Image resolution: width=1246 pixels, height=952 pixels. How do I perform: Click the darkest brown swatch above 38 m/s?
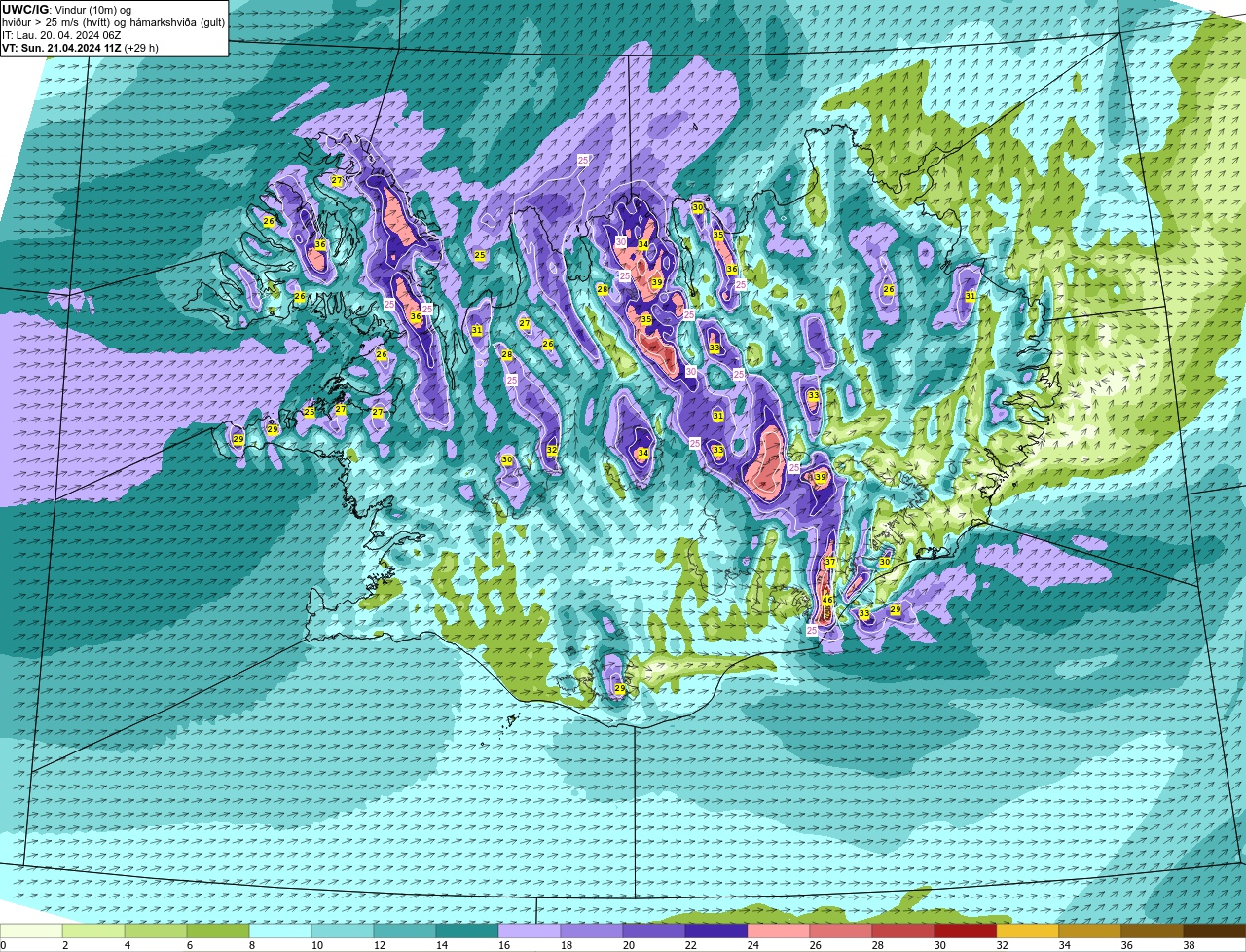click(1215, 931)
